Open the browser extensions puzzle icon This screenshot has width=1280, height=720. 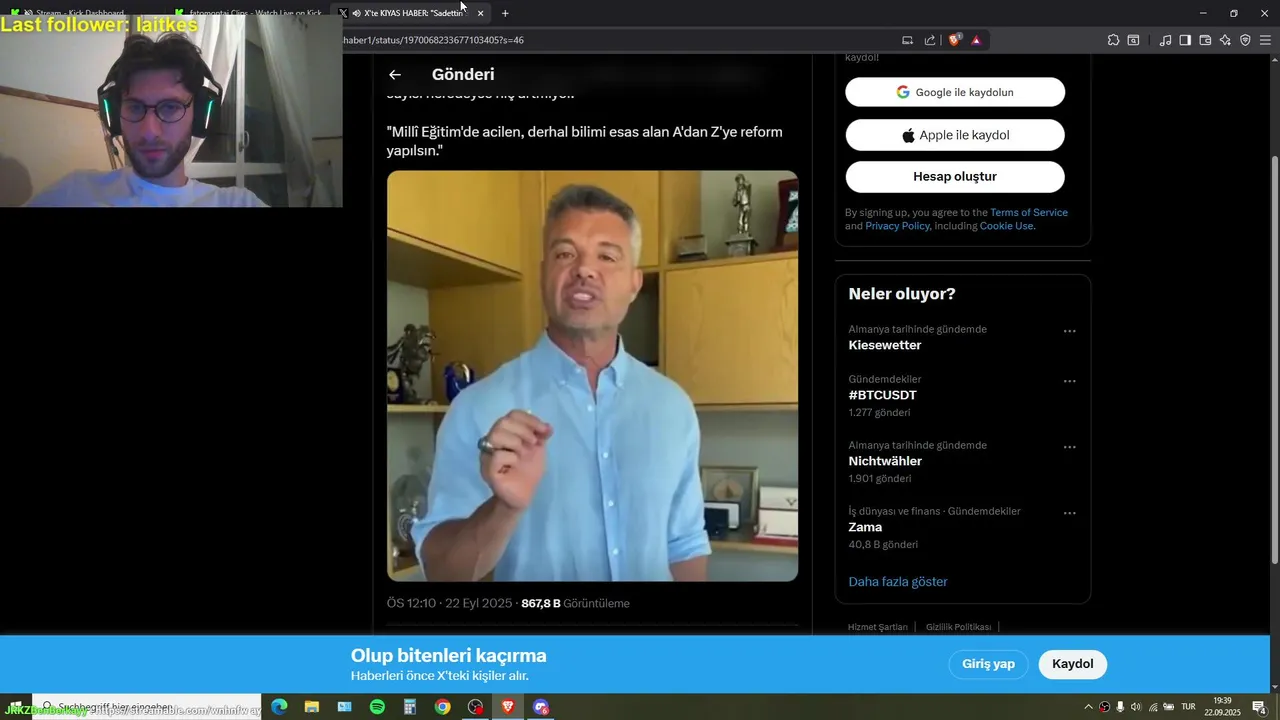pyautogui.click(x=1113, y=40)
